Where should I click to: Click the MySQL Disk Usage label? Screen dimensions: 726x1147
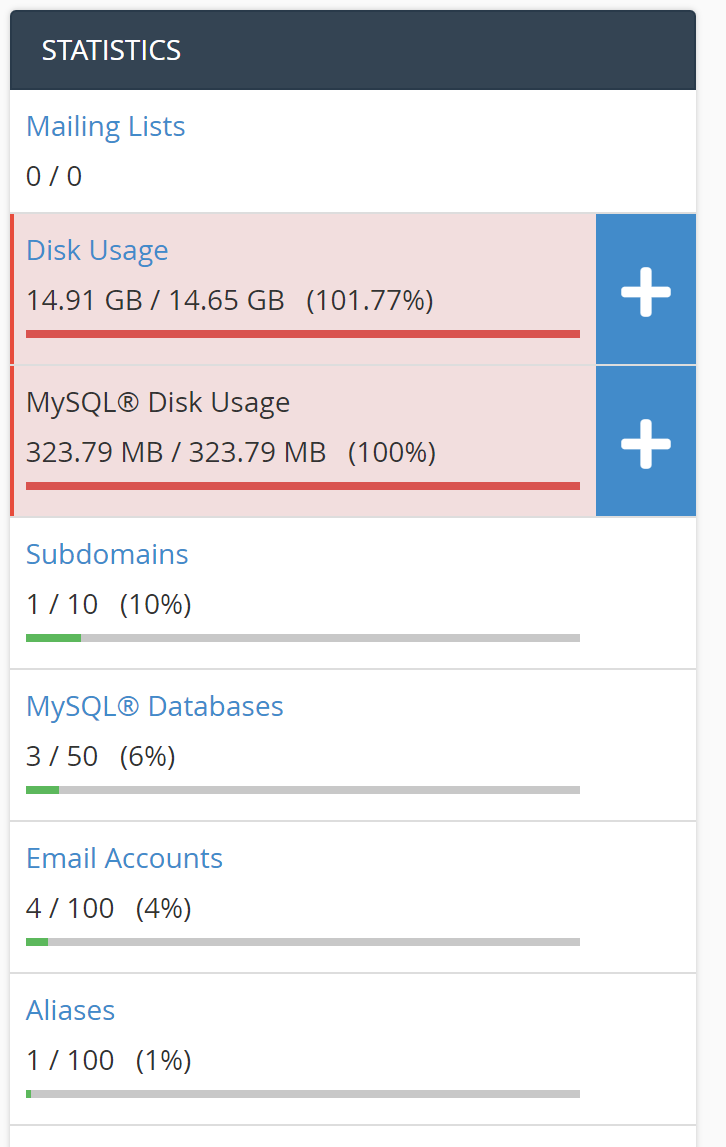[x=158, y=402]
